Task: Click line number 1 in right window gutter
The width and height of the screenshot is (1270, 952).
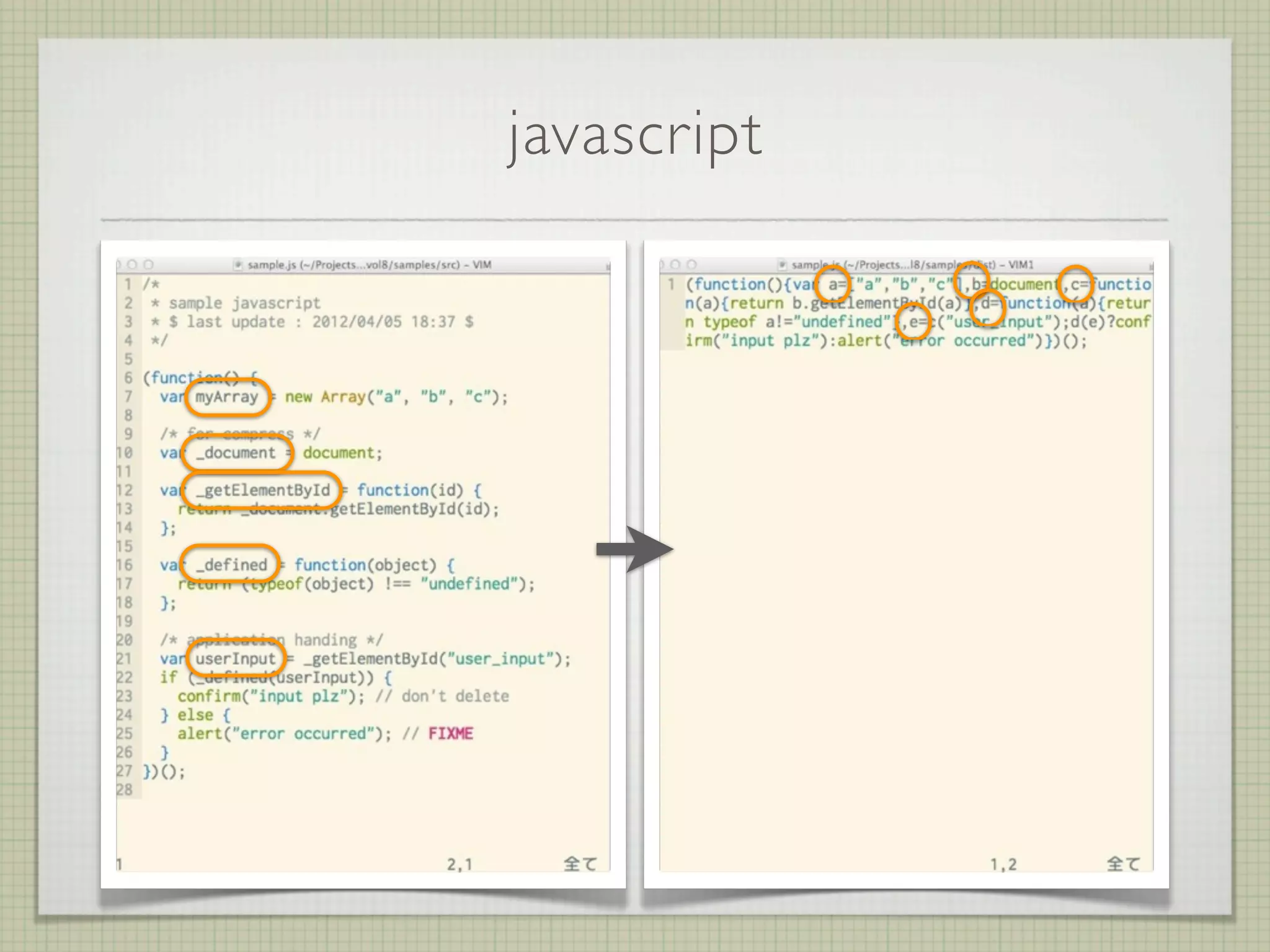Action: (x=671, y=284)
